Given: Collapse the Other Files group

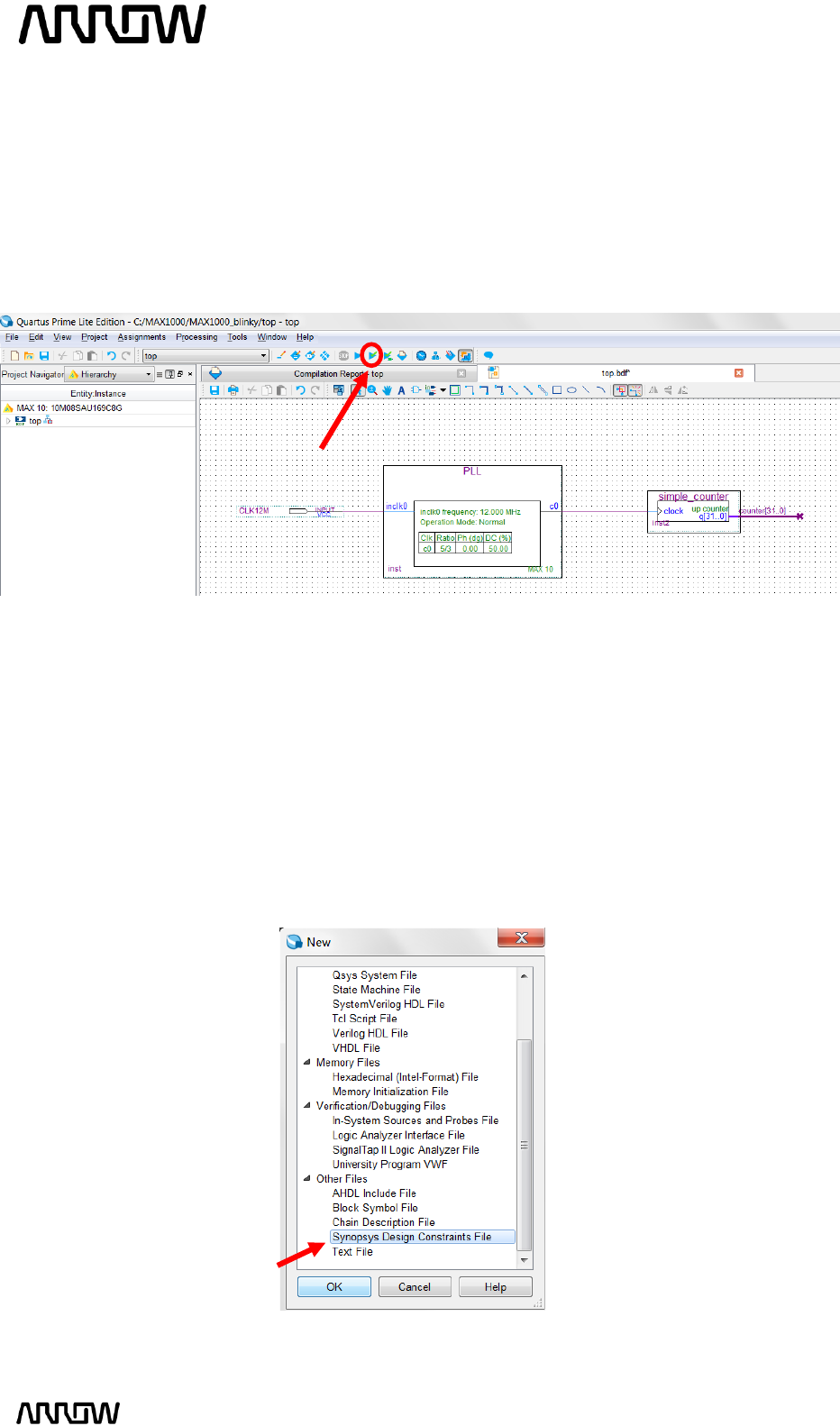Looking at the screenshot, I should [306, 1179].
